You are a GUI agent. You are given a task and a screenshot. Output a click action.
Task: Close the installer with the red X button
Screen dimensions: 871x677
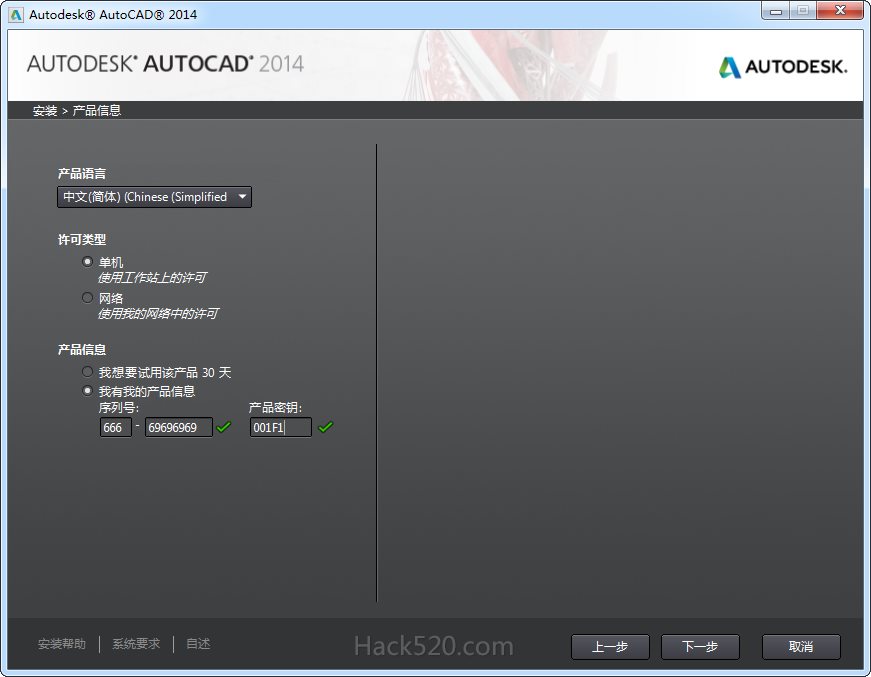837,11
